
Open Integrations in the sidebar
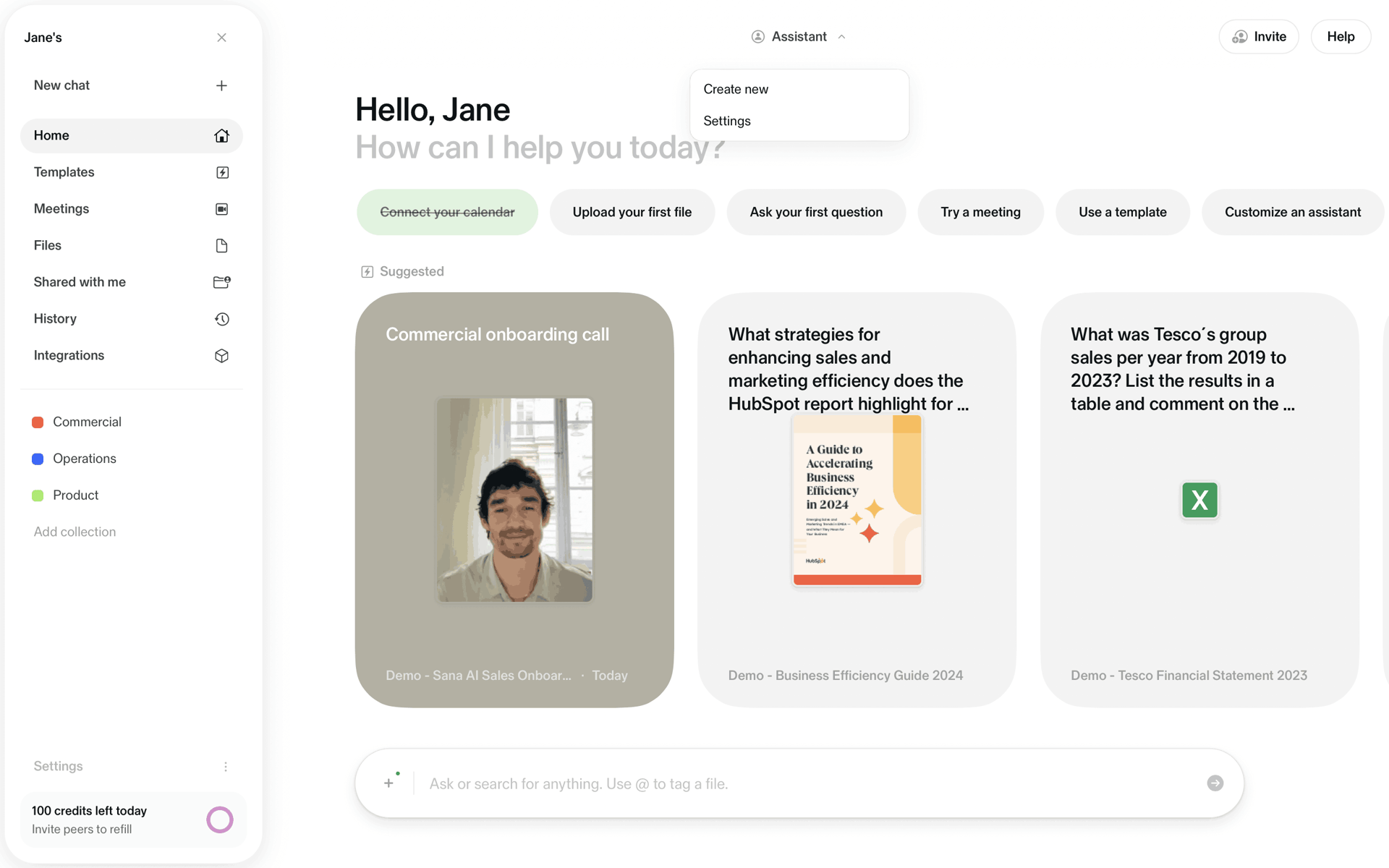pyautogui.click(x=132, y=356)
